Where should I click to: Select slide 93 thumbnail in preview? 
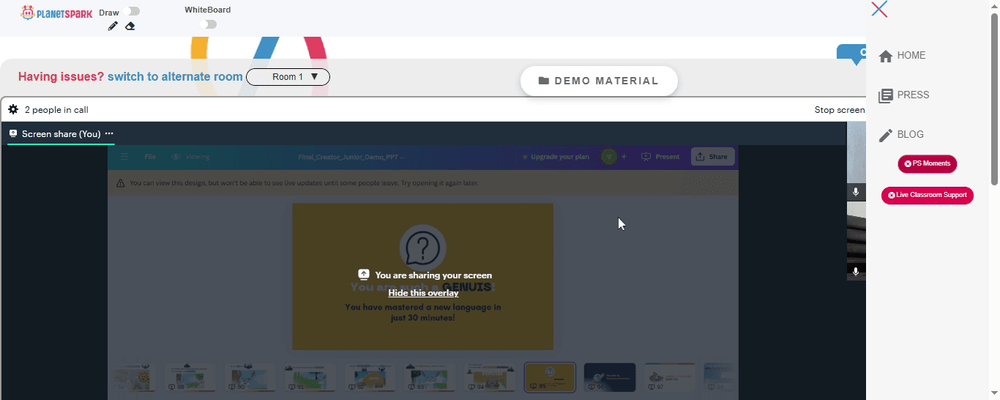pos(430,378)
